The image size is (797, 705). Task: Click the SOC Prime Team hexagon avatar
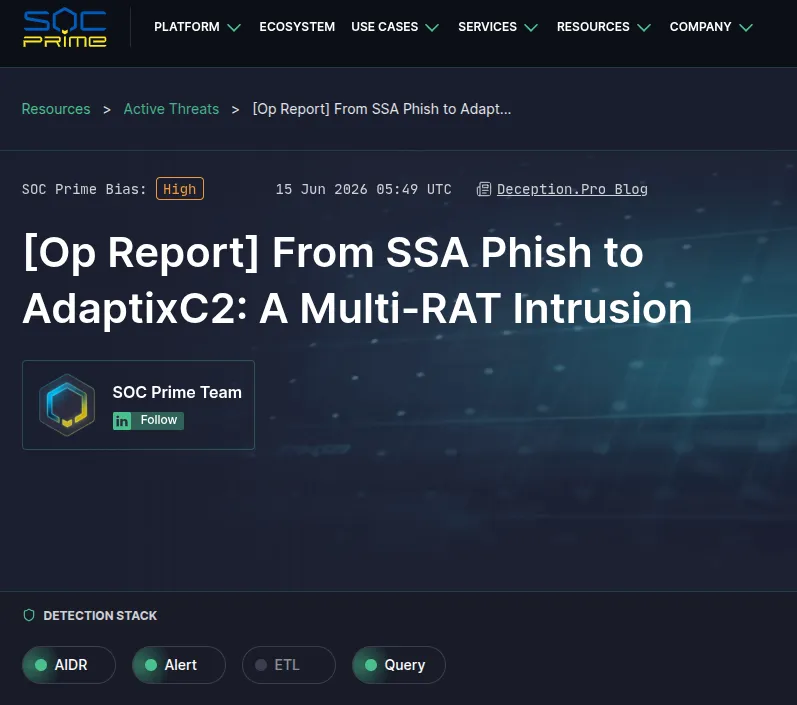pos(67,405)
